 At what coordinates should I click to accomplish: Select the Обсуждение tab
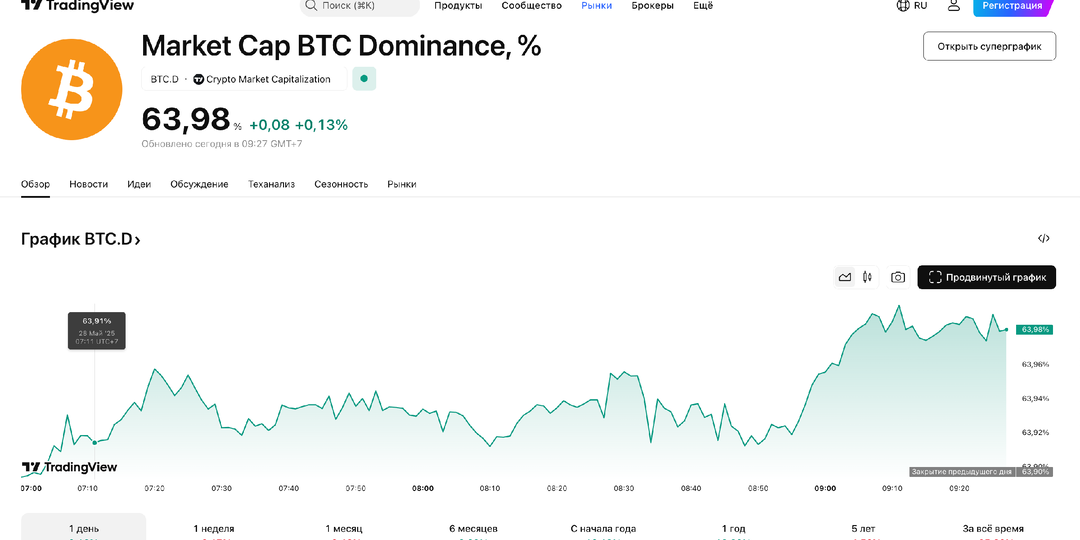(x=200, y=184)
